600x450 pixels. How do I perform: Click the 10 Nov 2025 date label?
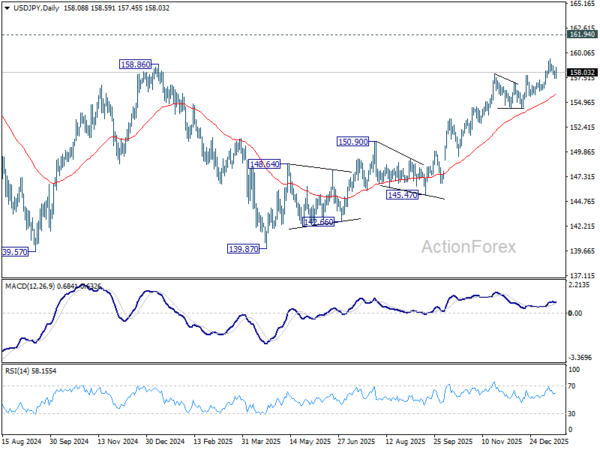[x=501, y=441]
